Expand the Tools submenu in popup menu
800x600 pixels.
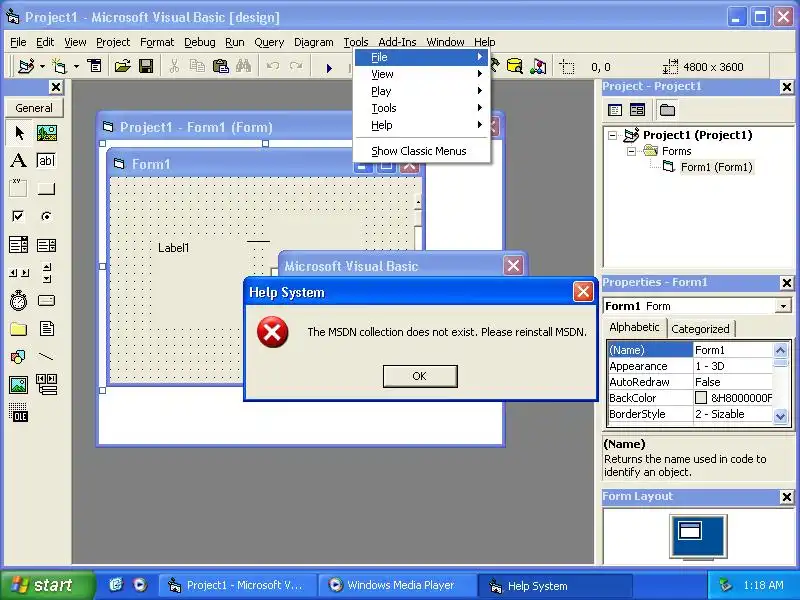tap(422, 108)
